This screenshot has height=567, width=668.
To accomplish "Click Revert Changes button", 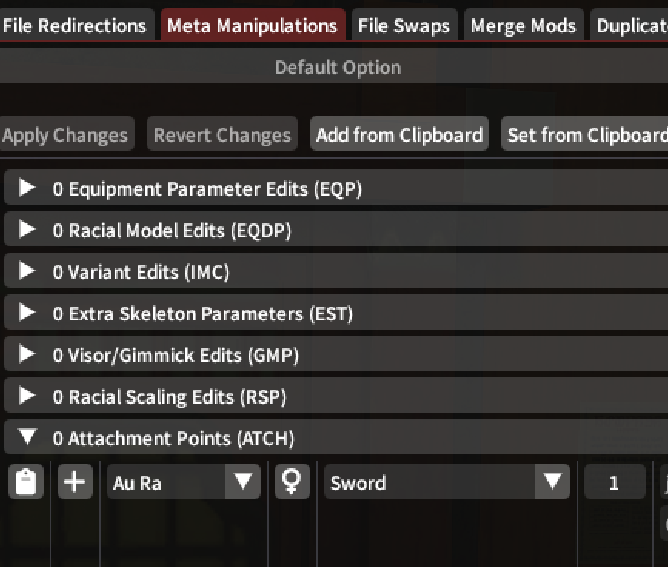I will tap(222, 135).
